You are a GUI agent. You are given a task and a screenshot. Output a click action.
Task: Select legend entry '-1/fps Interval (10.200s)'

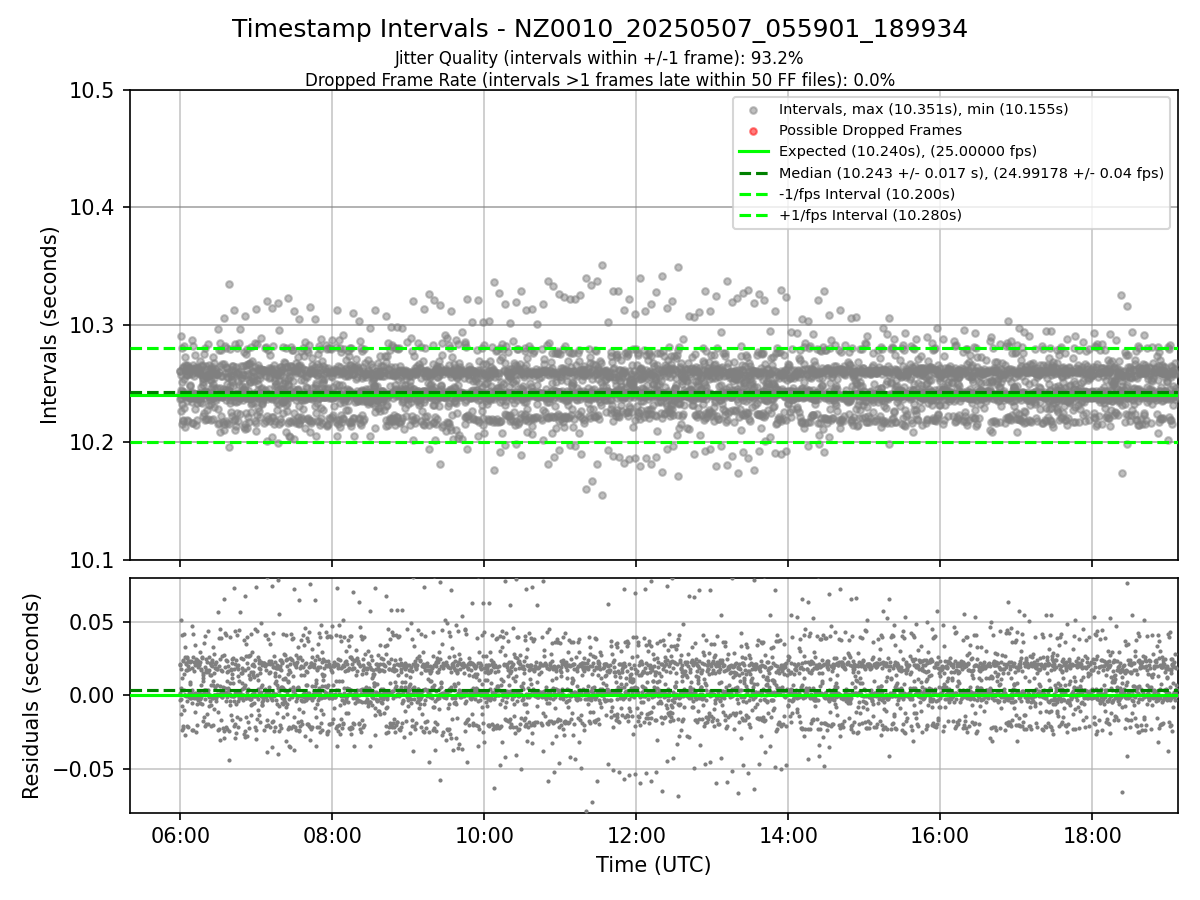pos(867,194)
